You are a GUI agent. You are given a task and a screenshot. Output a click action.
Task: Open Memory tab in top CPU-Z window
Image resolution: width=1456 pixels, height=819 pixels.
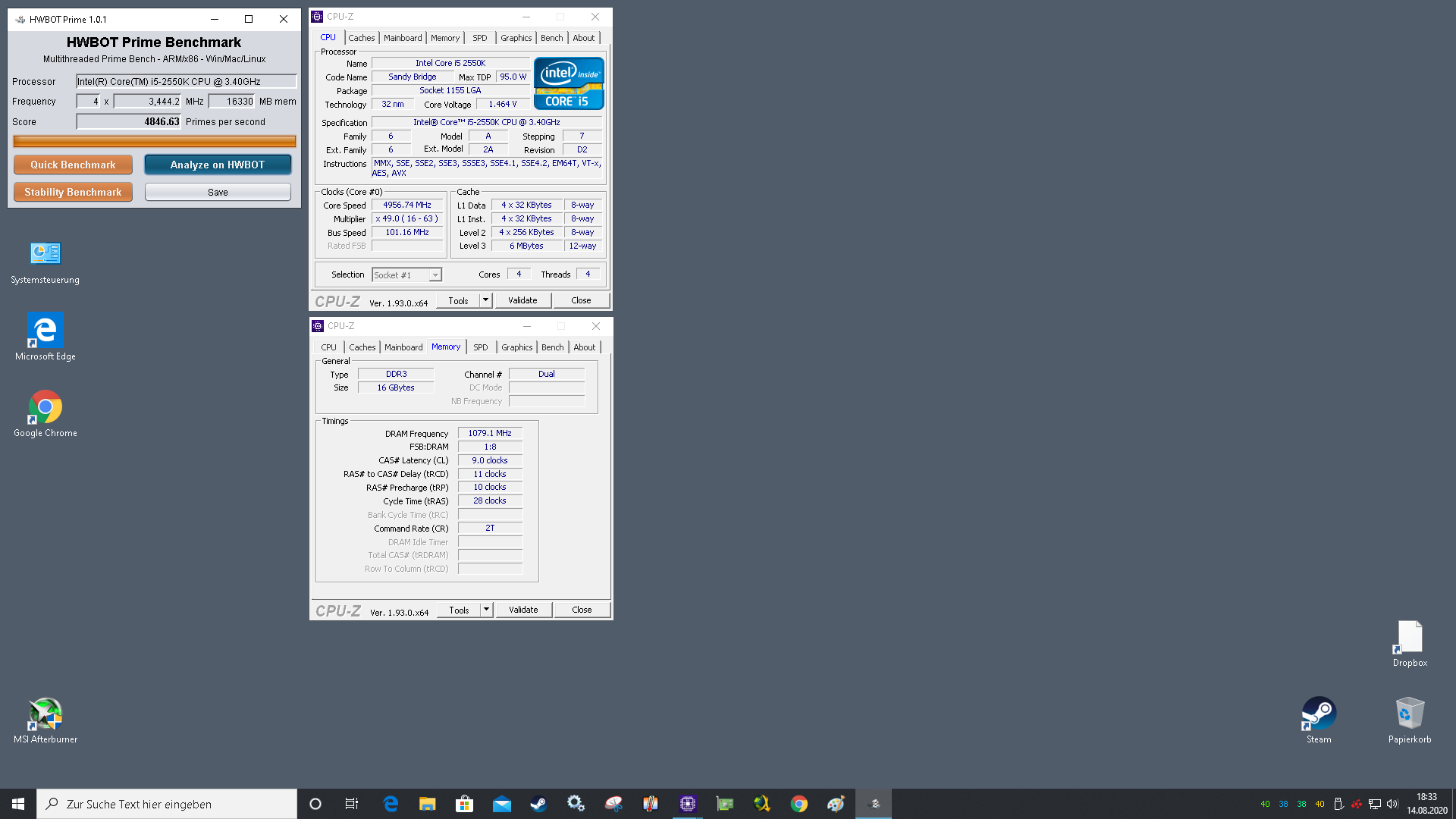445,38
